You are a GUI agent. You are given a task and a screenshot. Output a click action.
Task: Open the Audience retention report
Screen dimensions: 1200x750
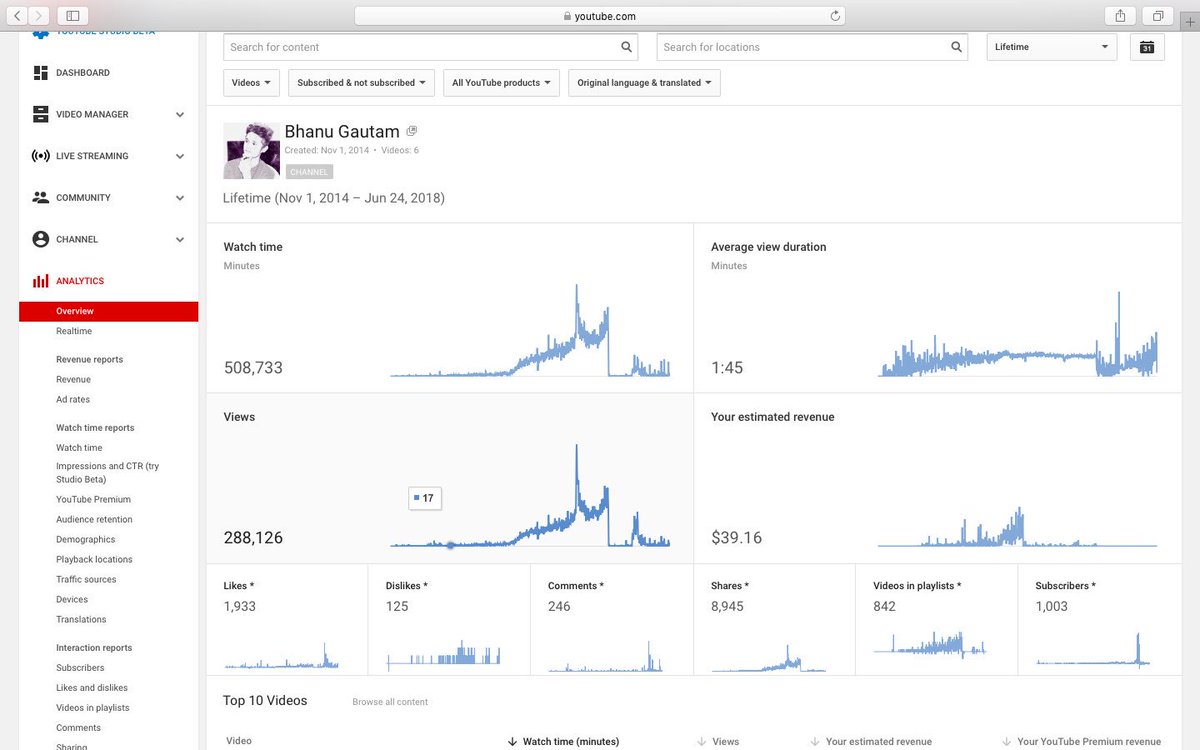point(94,520)
